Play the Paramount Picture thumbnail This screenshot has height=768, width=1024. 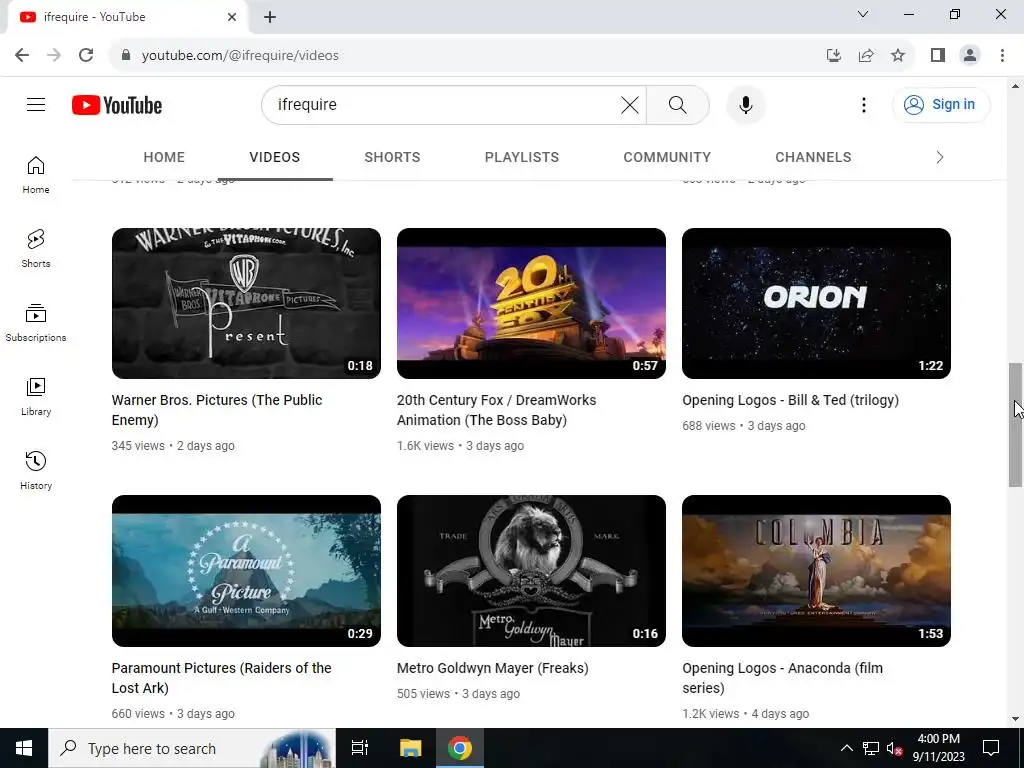point(246,571)
